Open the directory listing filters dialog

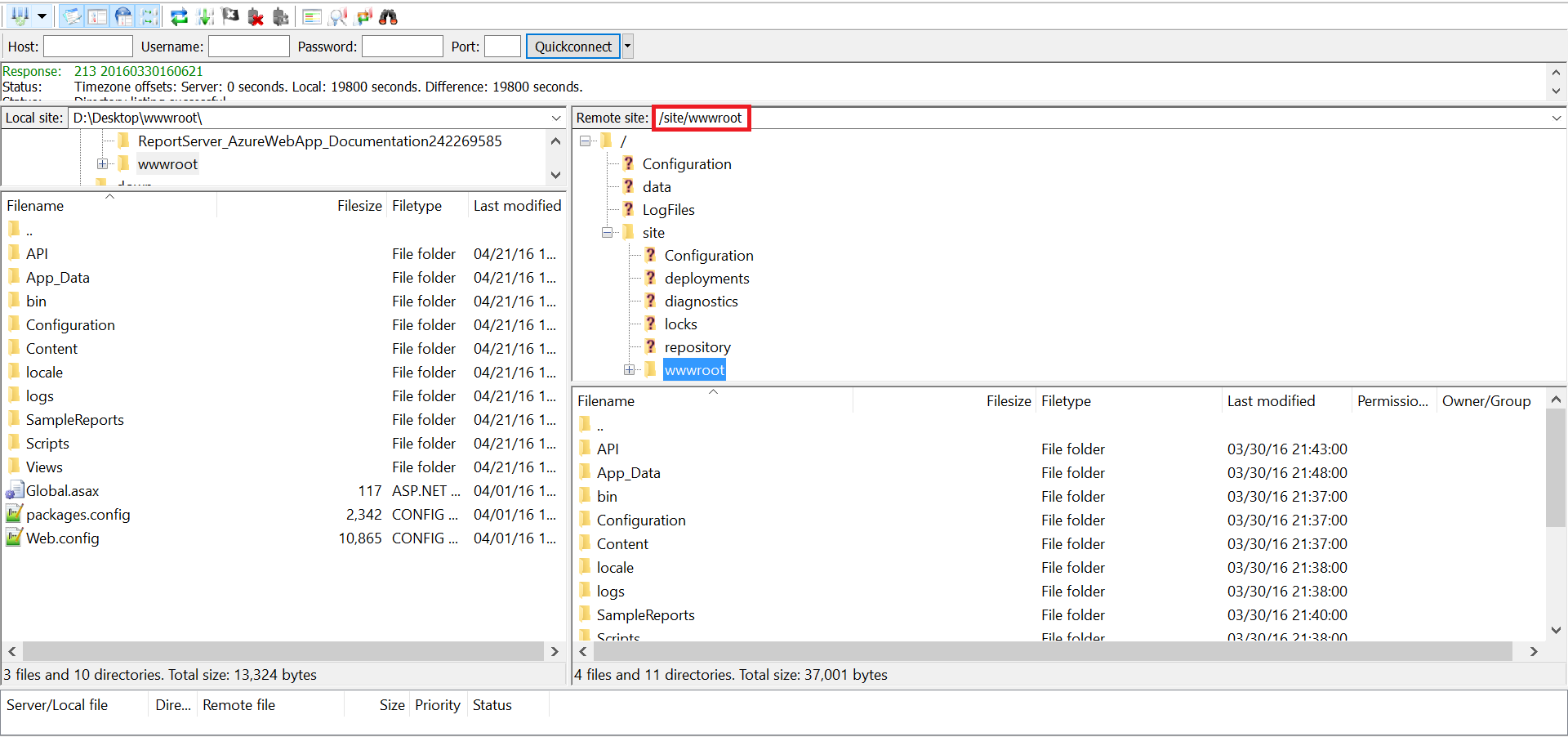pyautogui.click(x=312, y=16)
